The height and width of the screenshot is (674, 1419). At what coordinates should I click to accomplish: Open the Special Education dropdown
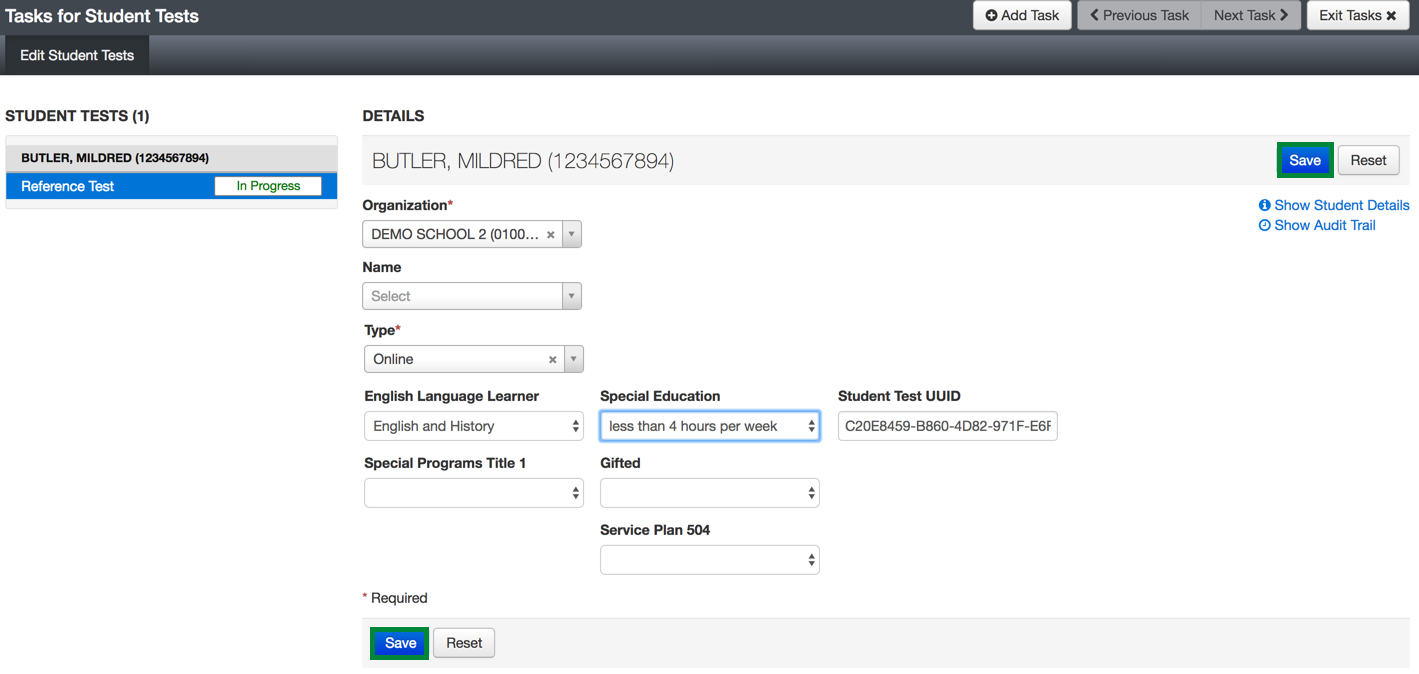tap(709, 426)
